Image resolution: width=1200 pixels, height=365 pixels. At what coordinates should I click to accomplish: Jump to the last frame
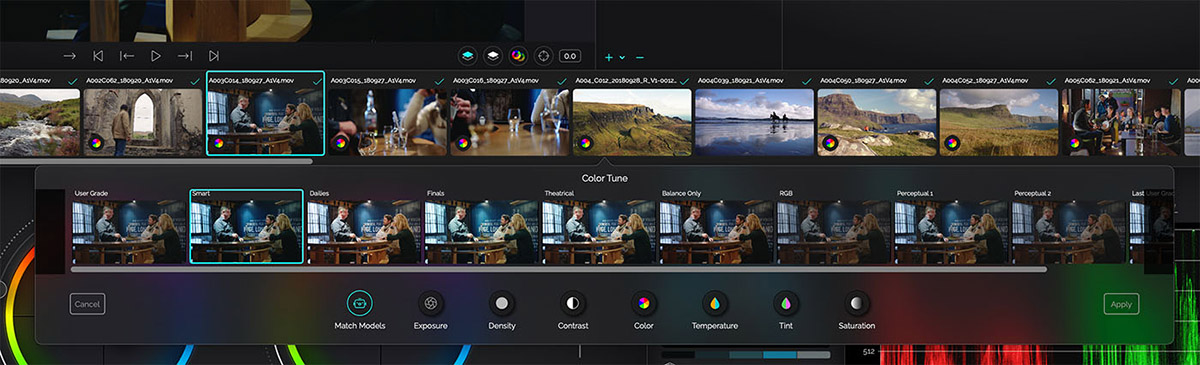coord(214,56)
